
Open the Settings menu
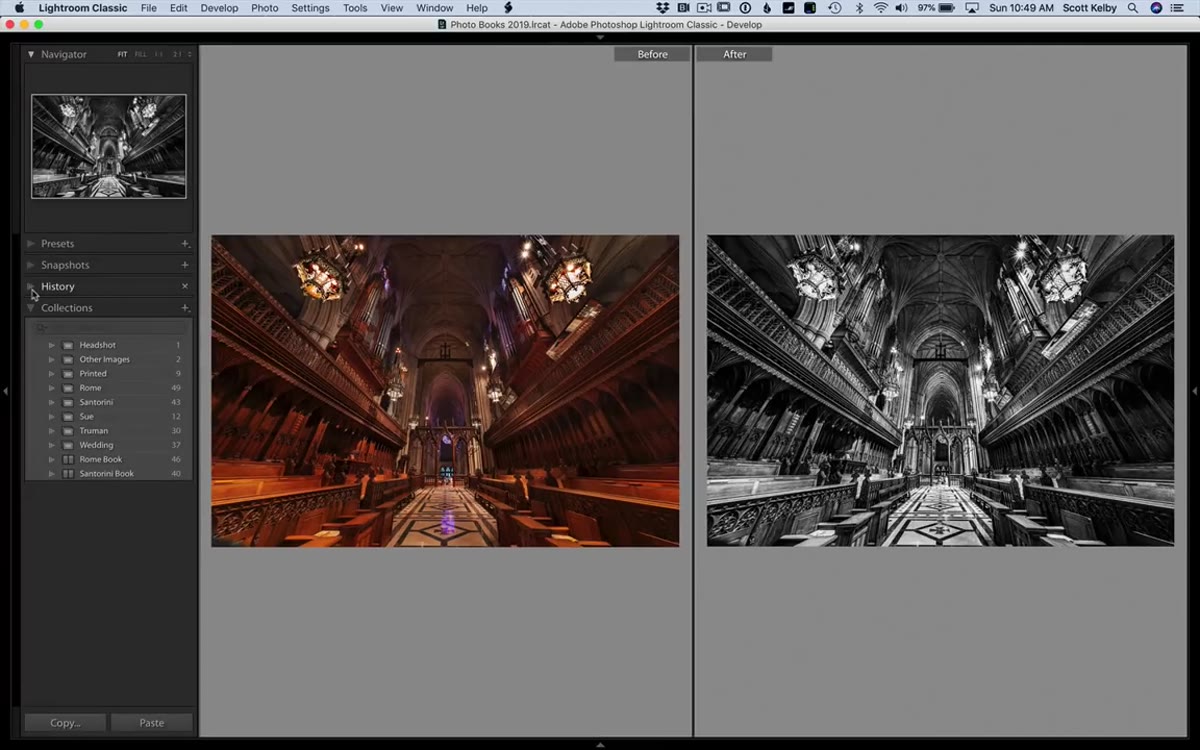pyautogui.click(x=310, y=8)
